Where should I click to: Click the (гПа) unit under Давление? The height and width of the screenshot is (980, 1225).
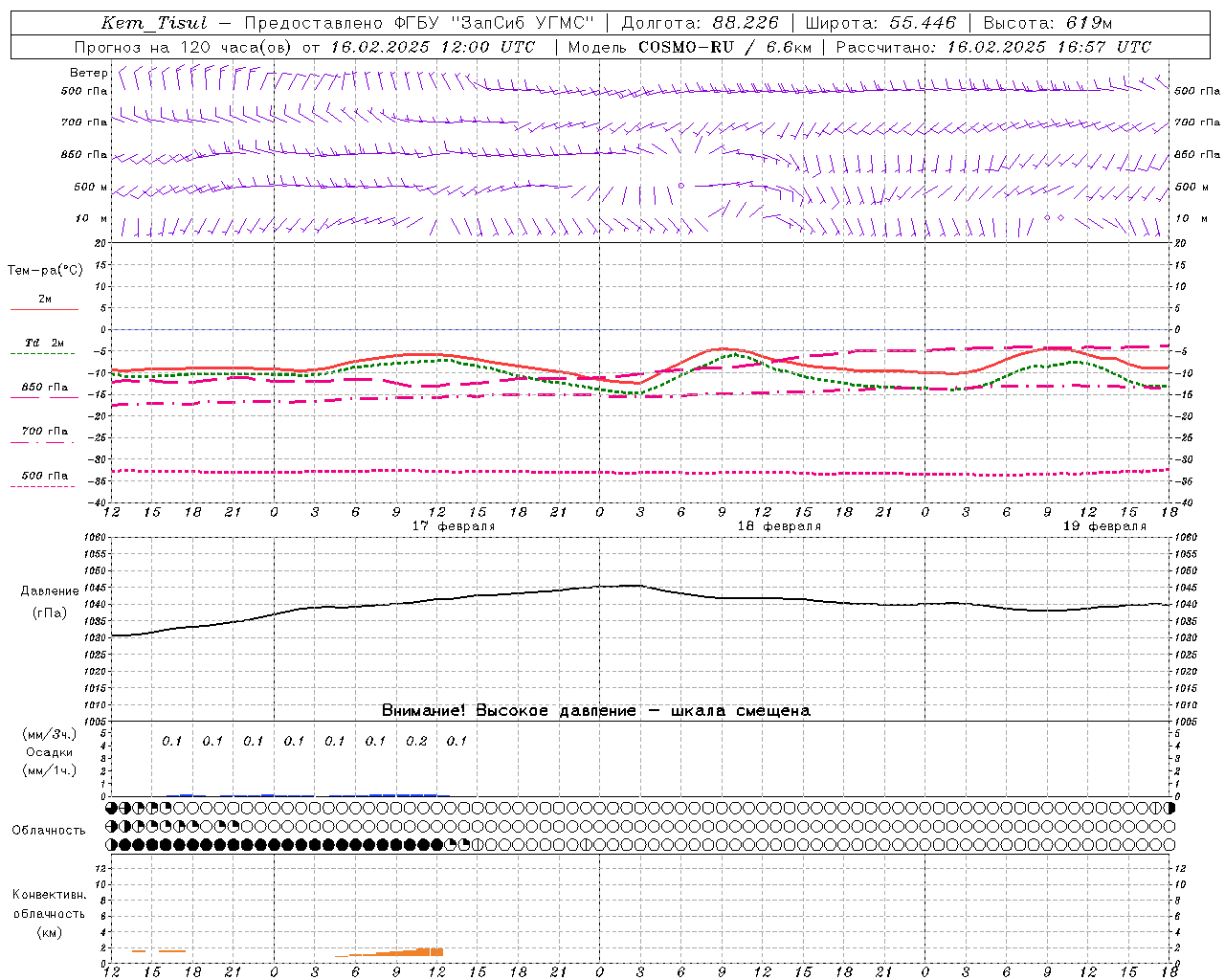coord(50,612)
